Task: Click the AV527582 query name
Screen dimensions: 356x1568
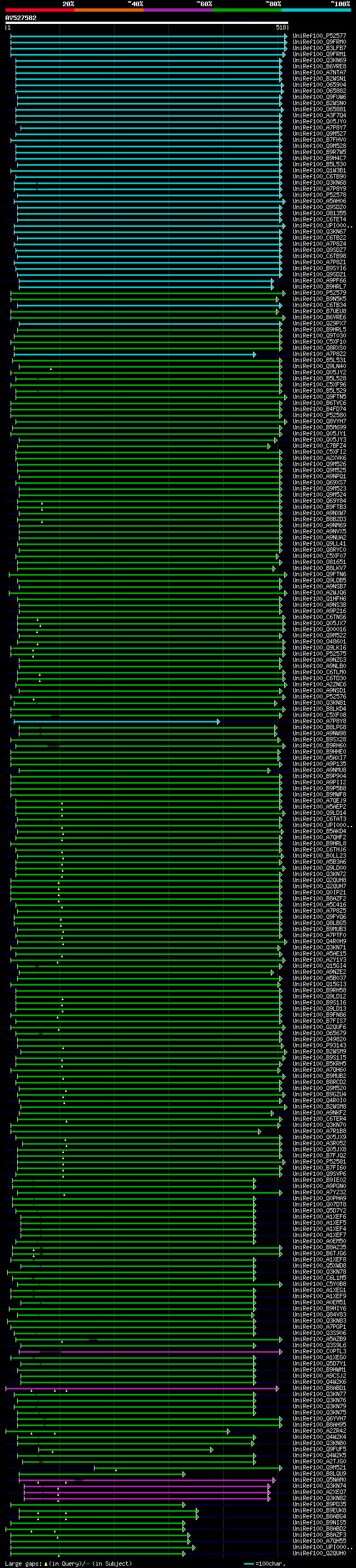Action: (x=21, y=18)
